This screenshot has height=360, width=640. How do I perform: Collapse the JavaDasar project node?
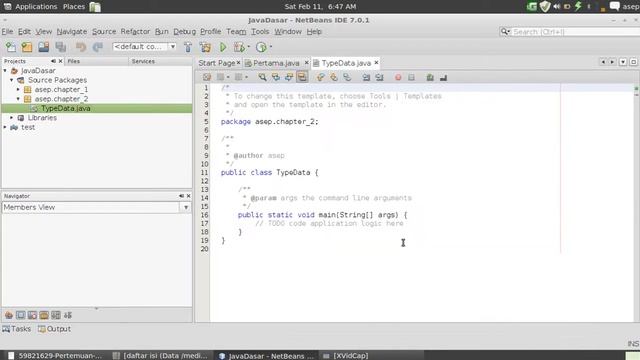click(5, 71)
